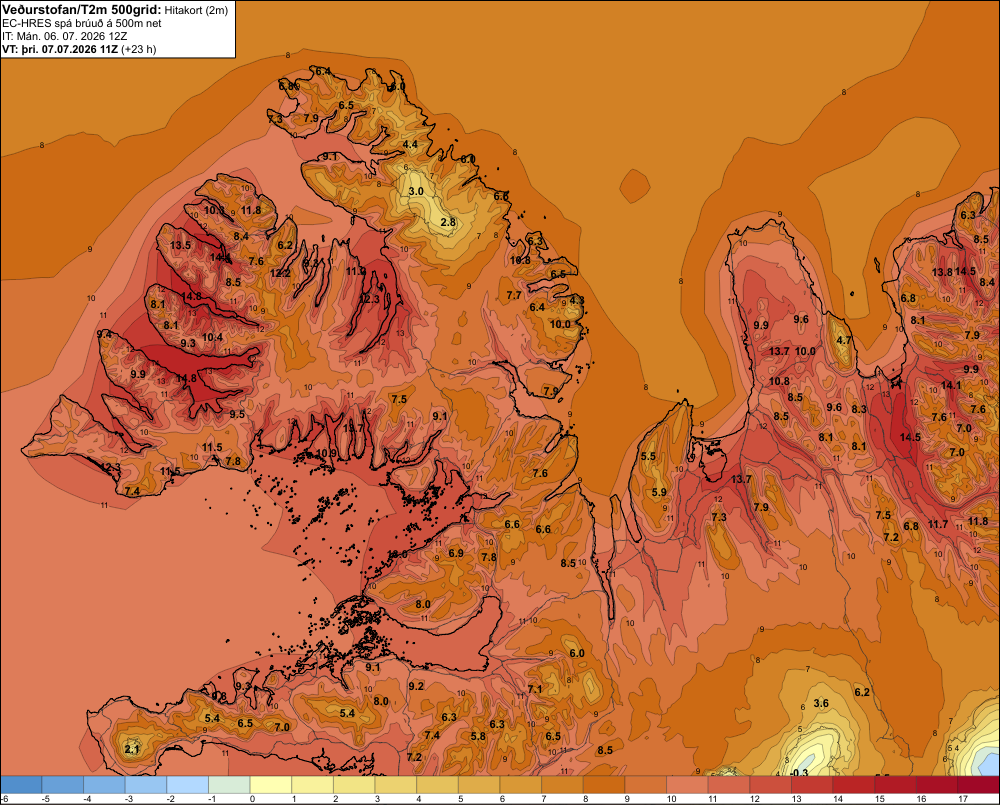Click the legend scale label '17'
This screenshot has height=805, width=1000.
(962, 799)
